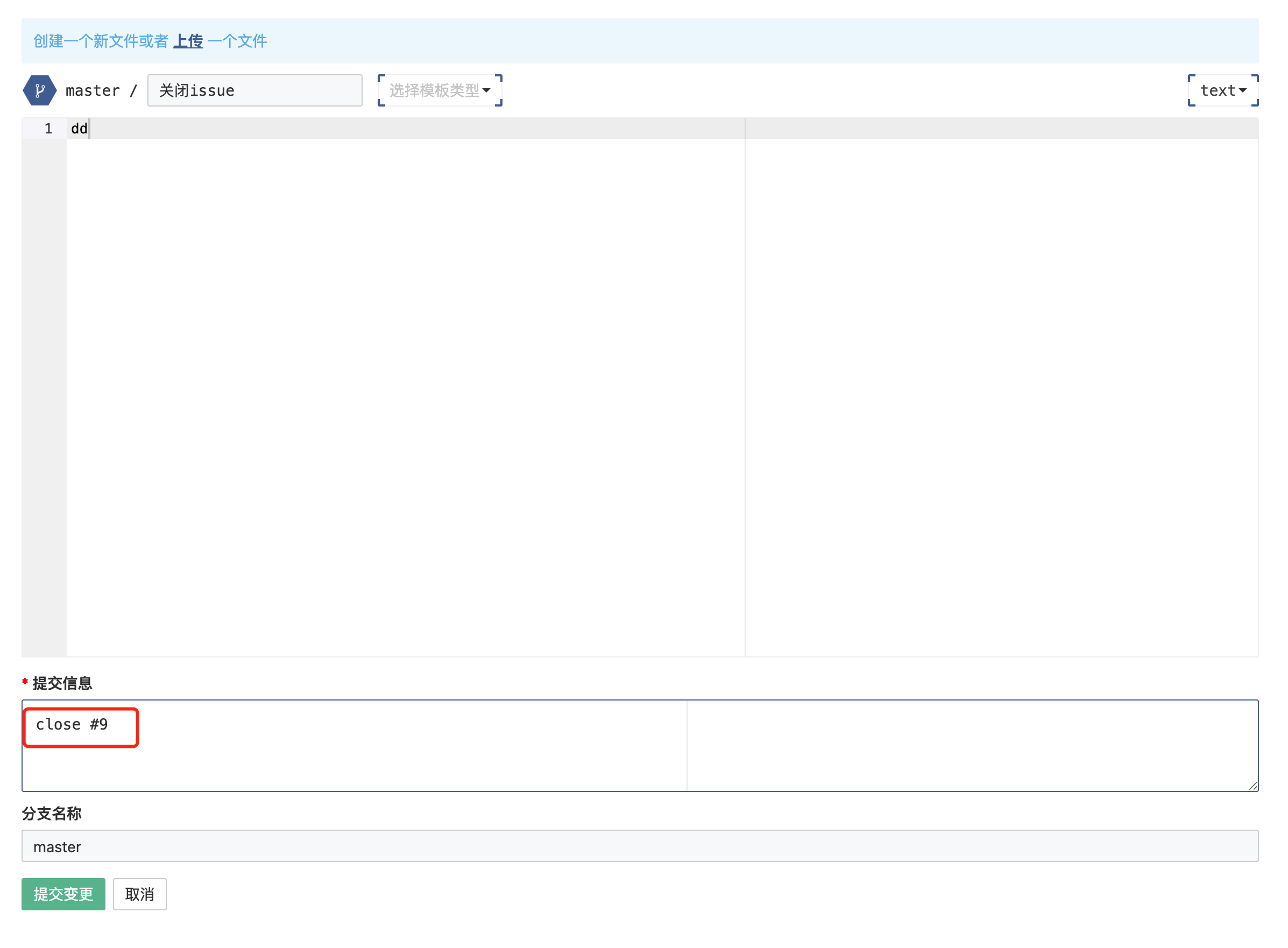Click the 上传 upload link
Image resolution: width=1288 pixels, height=948 pixels.
click(188, 41)
